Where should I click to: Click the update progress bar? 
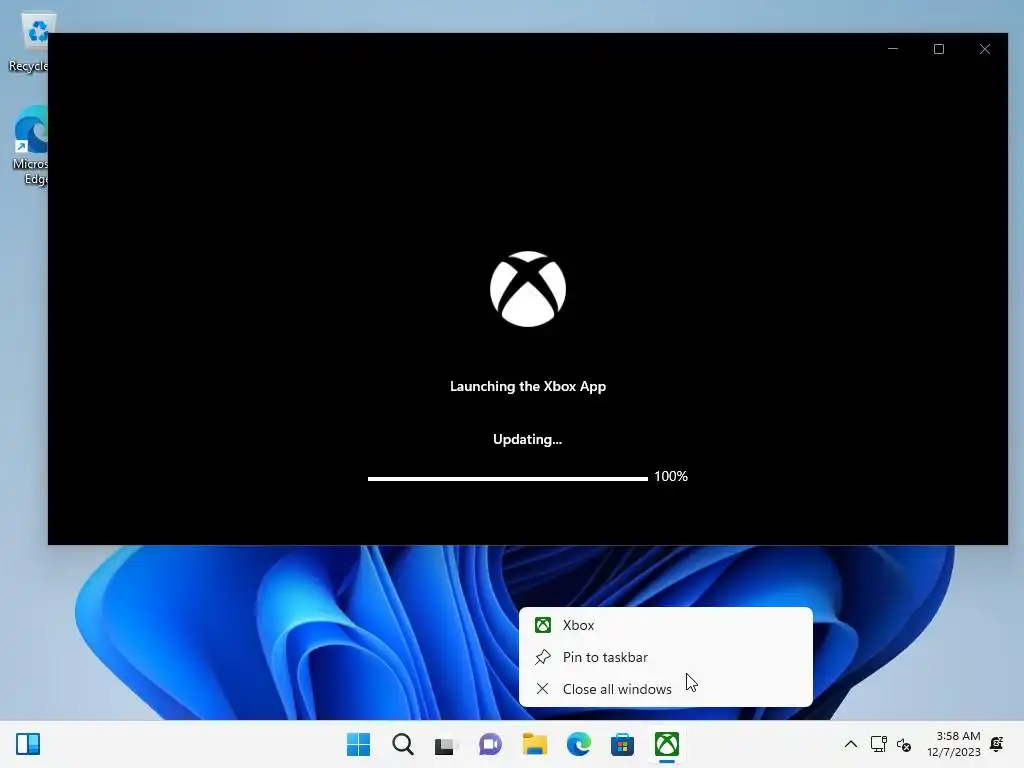507,478
